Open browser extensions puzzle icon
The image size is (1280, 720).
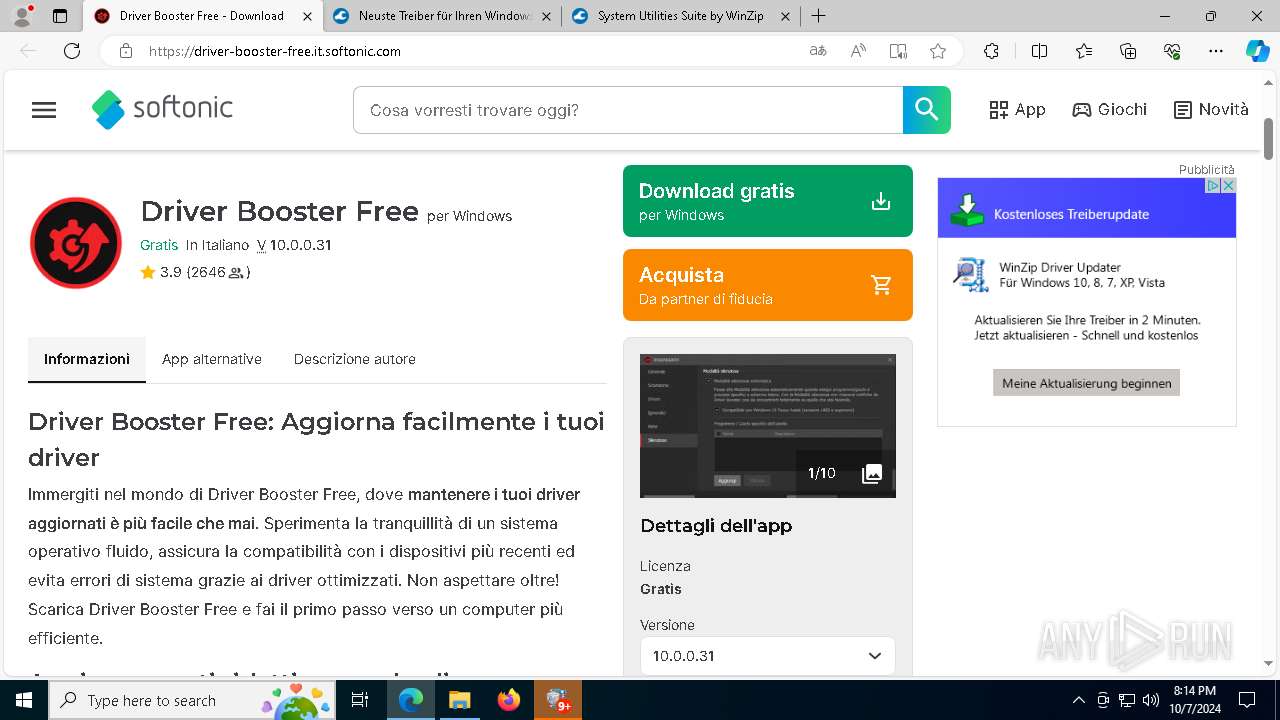[x=991, y=51]
